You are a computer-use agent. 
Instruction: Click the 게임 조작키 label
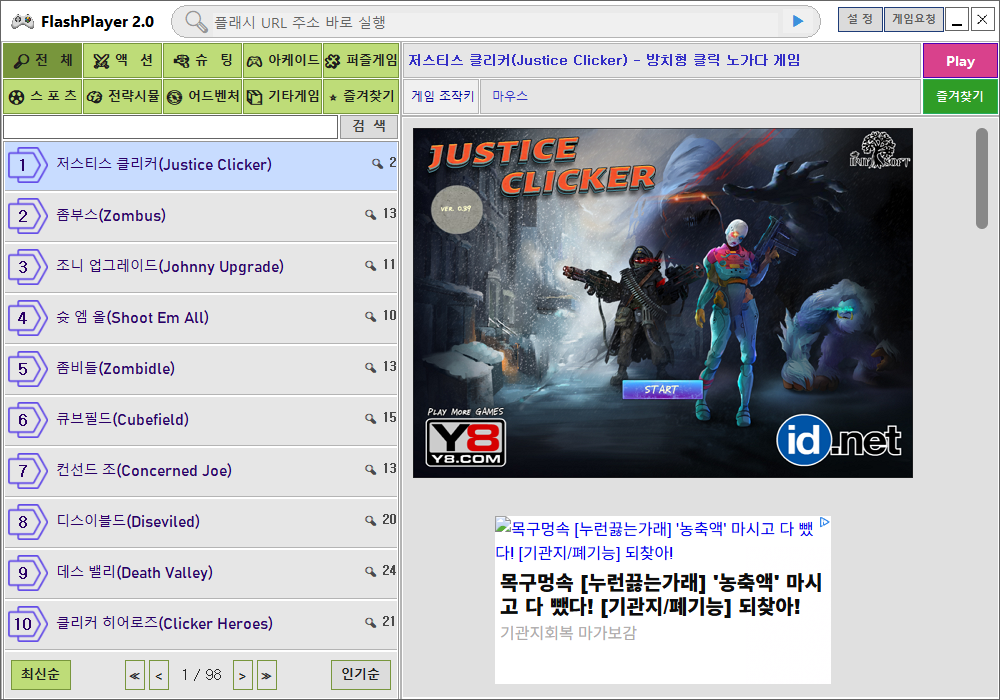[442, 96]
